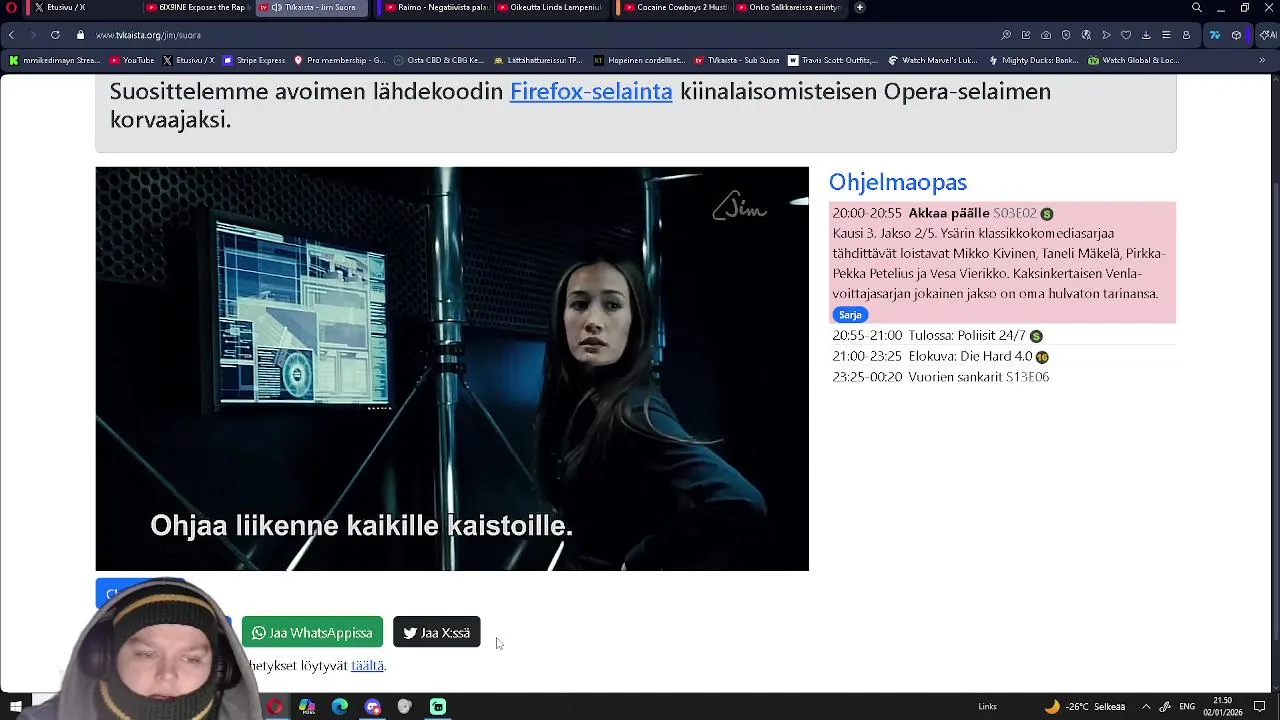Open the ad blocker shield icon
The height and width of the screenshot is (720, 1280).
click(1066, 35)
